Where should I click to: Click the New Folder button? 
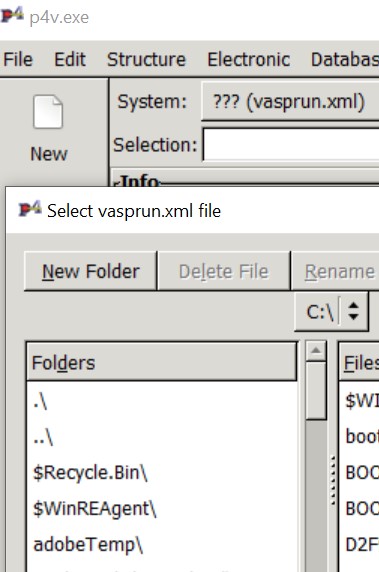pos(90,271)
